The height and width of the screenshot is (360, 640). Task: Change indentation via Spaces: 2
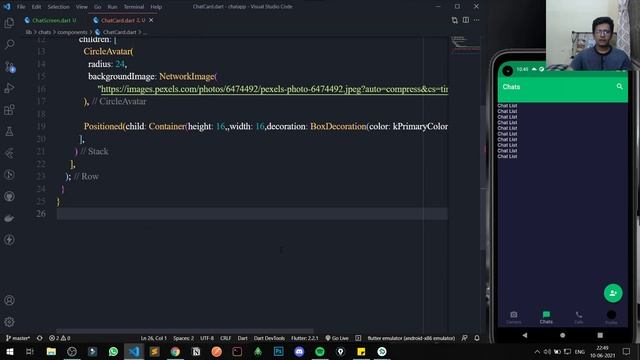183,338
